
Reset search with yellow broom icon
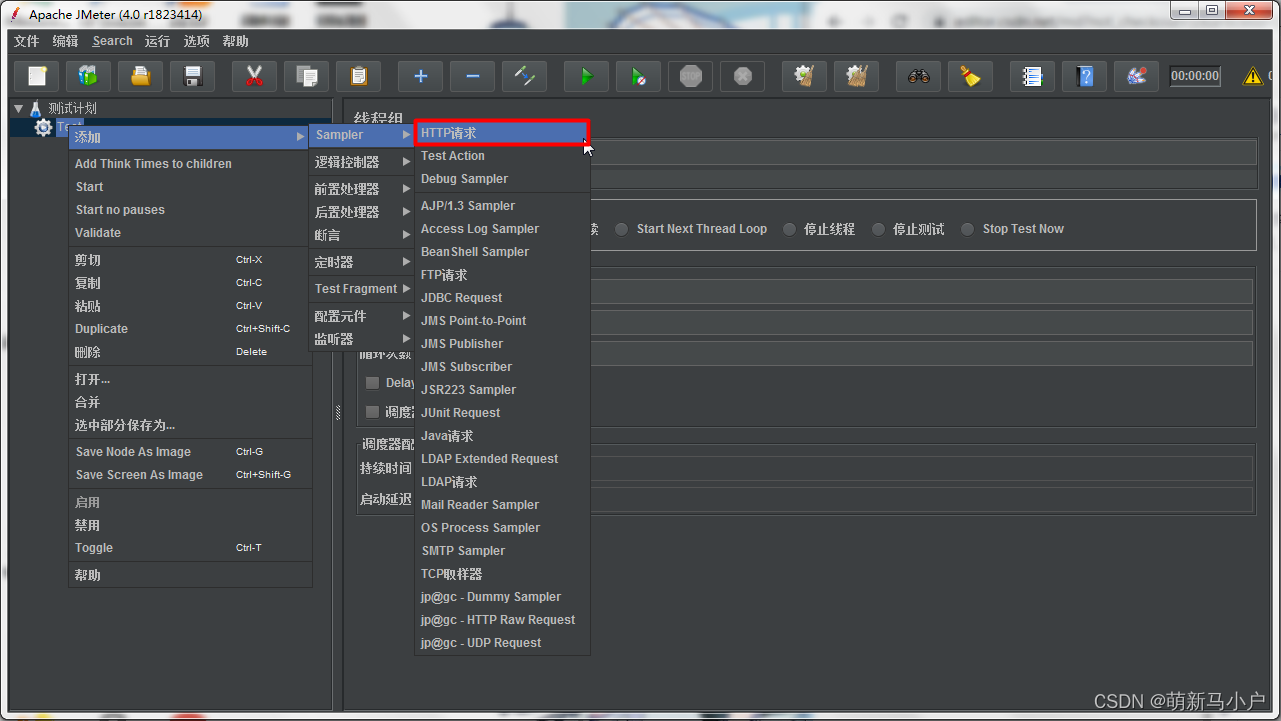click(970, 76)
